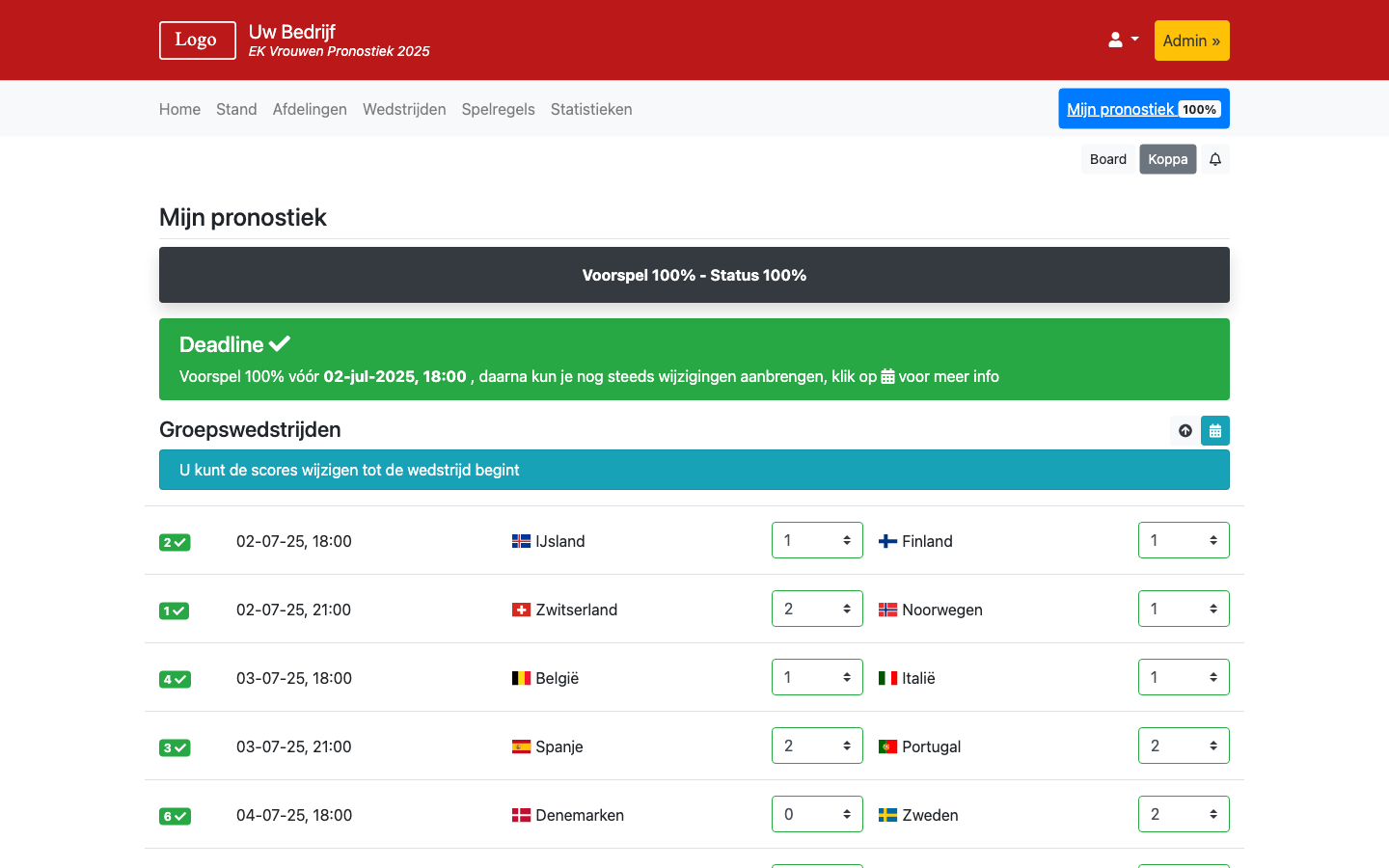Click the Admin button
This screenshot has height=868, width=1389.
(1191, 41)
